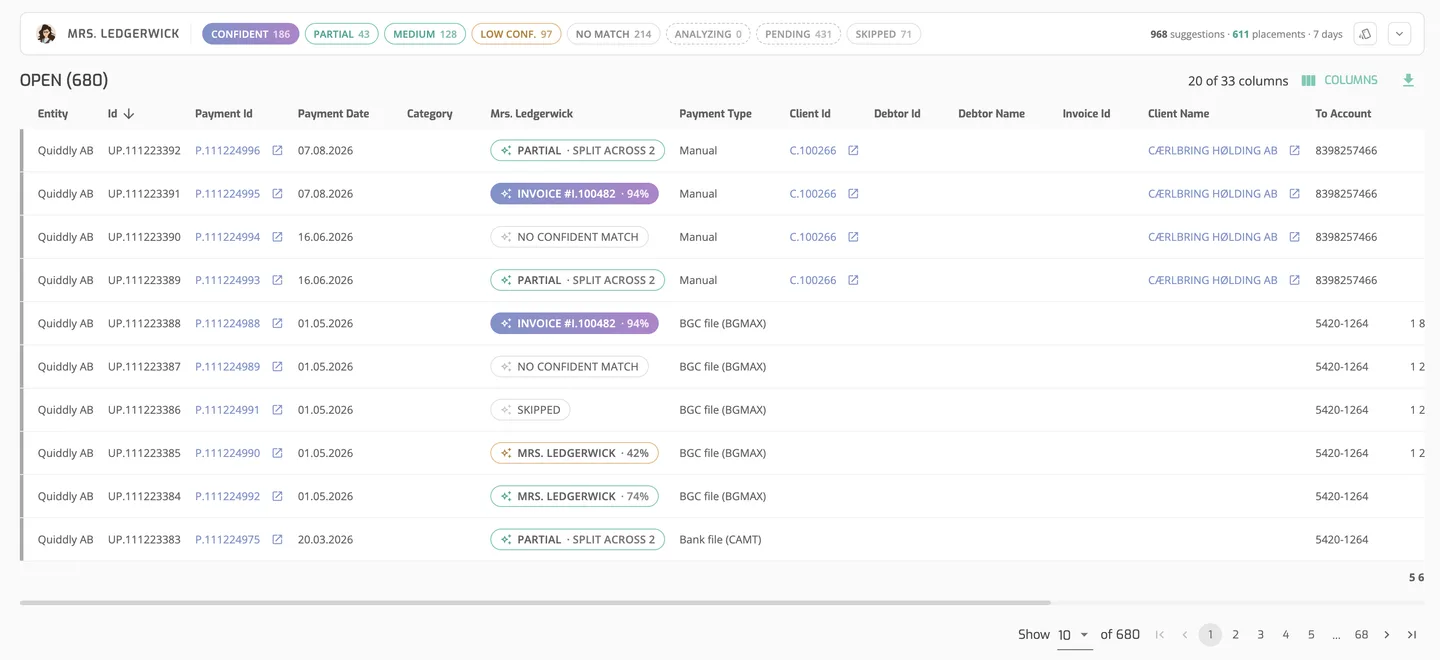Open client name link icon in row UP.111223391
The image size is (1440, 660).
(1294, 194)
